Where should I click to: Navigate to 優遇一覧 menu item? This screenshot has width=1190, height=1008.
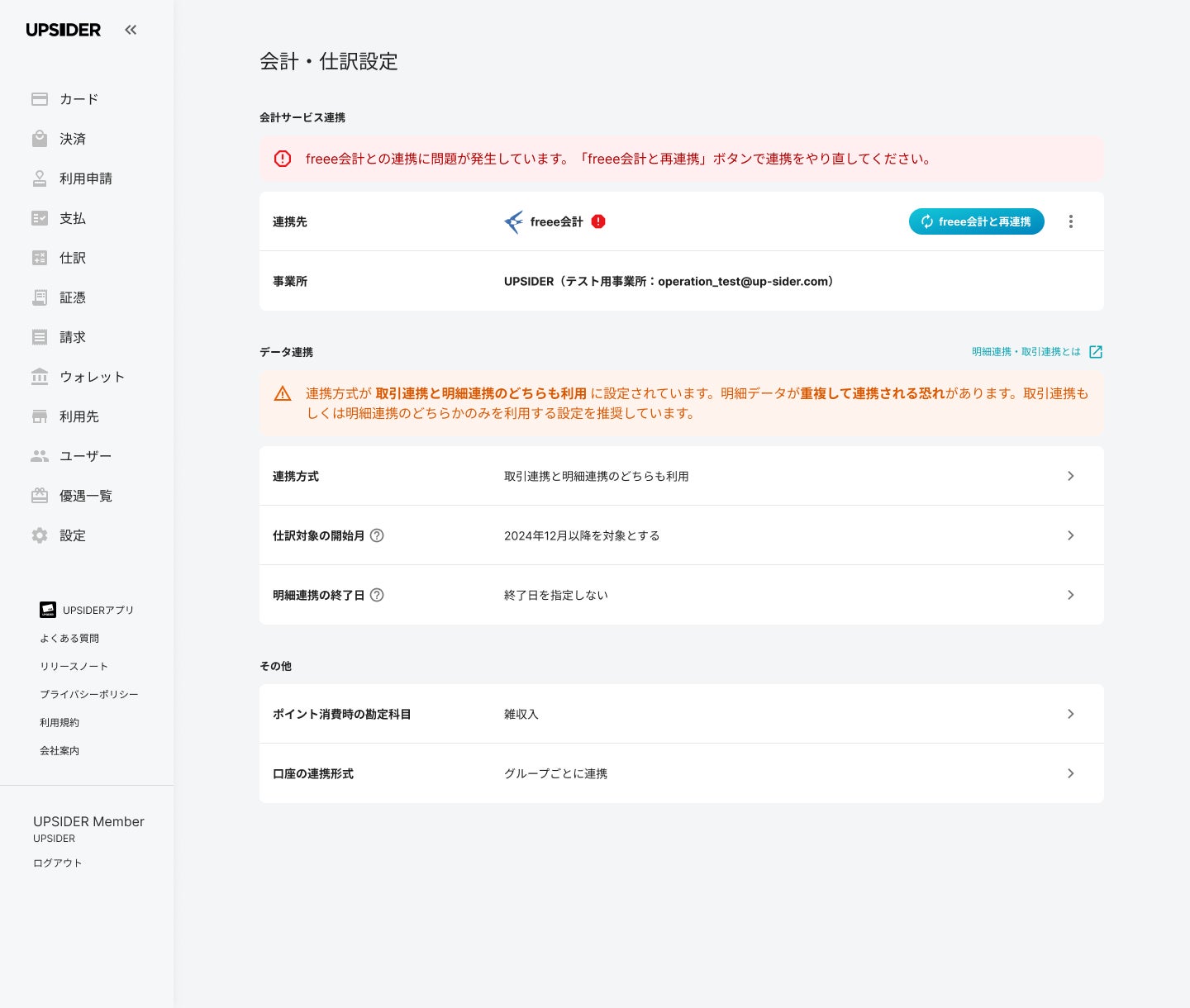pyautogui.click(x=86, y=496)
